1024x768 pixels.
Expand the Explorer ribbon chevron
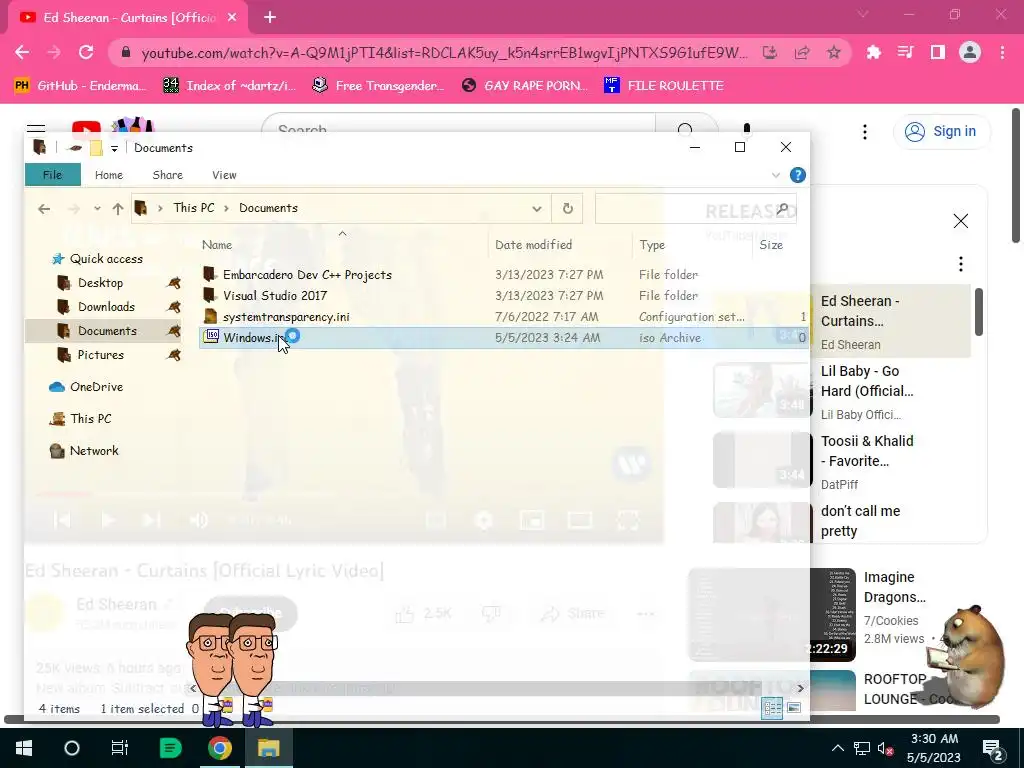pos(776,175)
